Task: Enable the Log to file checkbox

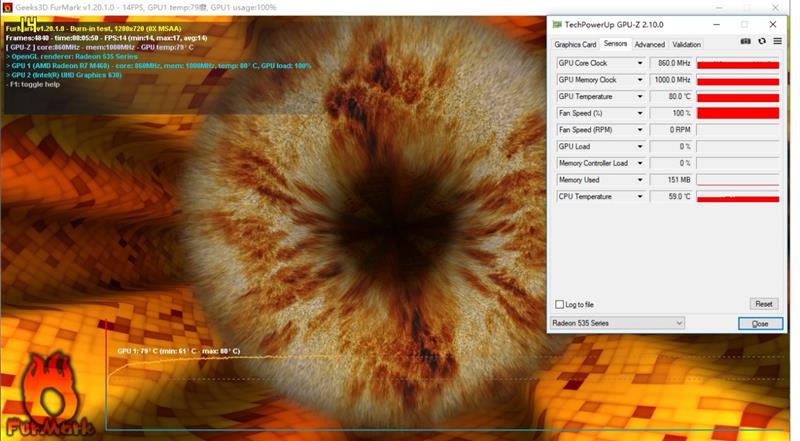Action: [560, 304]
